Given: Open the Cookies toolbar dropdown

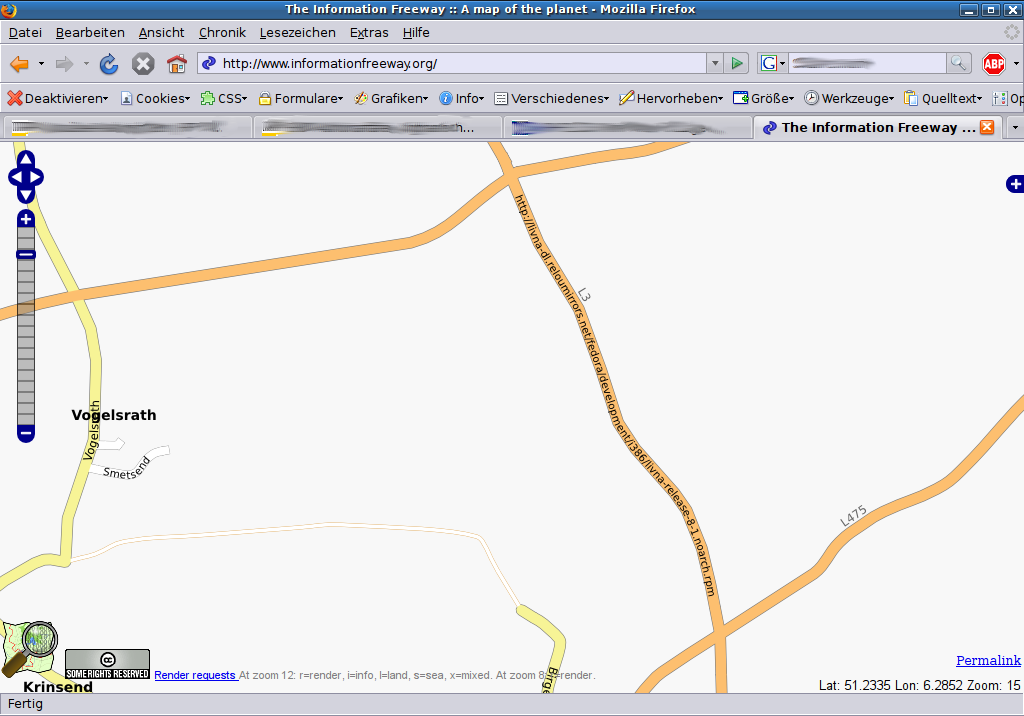Looking at the screenshot, I should [155, 98].
